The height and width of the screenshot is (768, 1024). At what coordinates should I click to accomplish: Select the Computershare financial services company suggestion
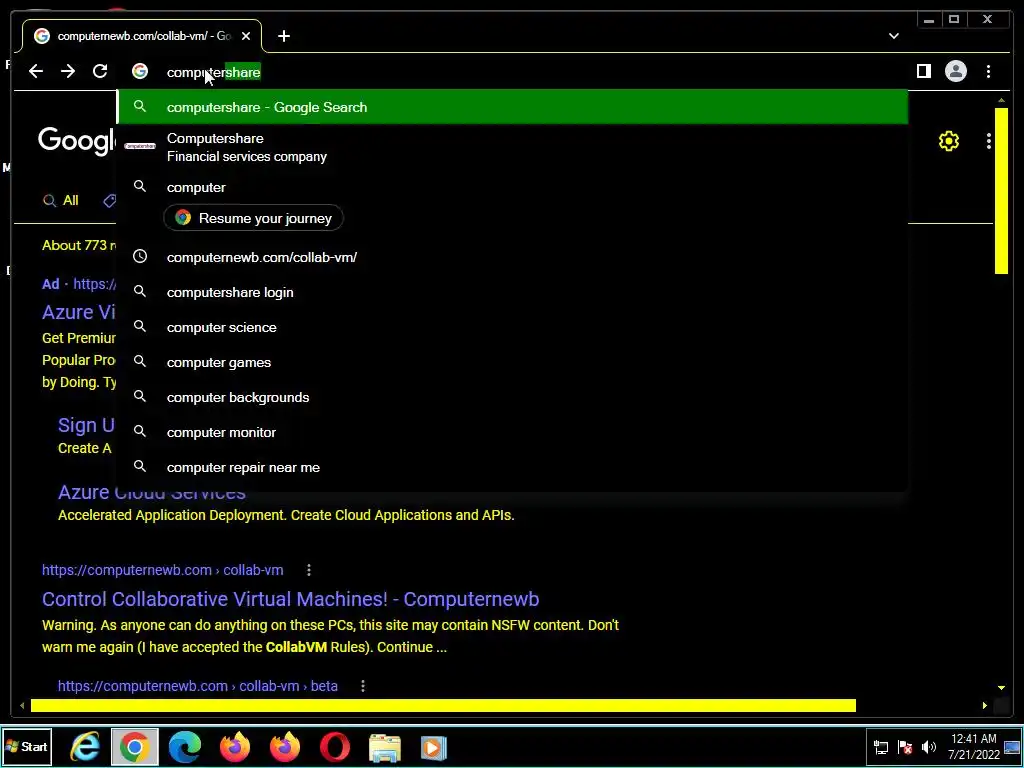[x=513, y=147]
